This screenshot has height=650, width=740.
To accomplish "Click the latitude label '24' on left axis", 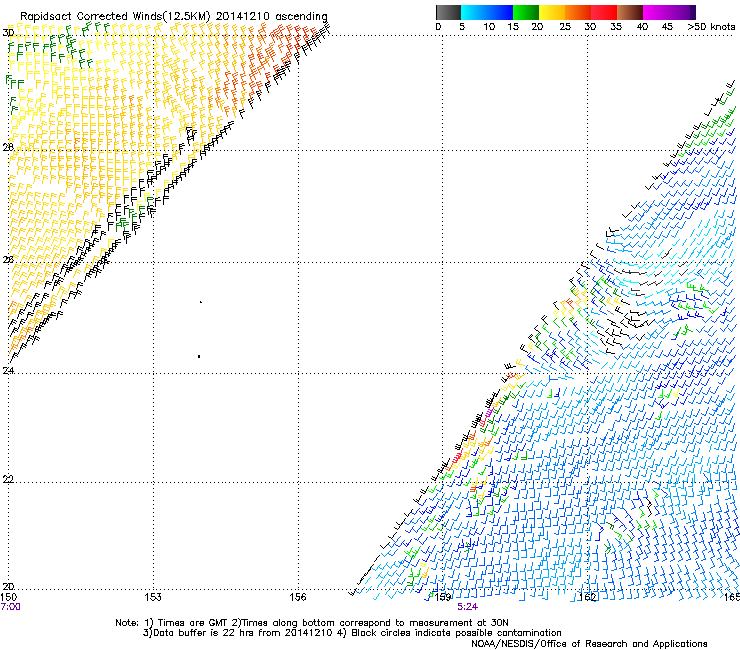I will [8, 371].
